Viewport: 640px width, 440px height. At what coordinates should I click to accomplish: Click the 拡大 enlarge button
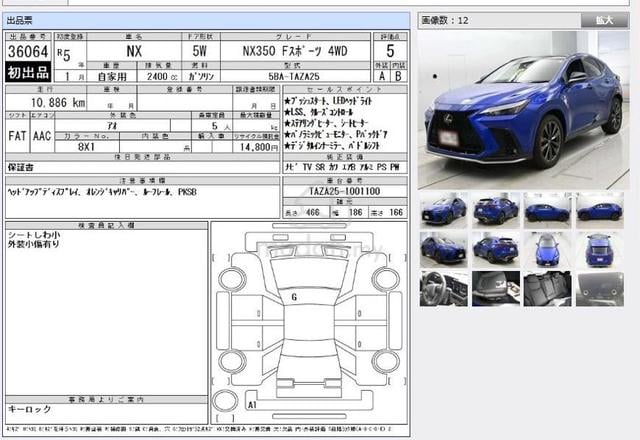(604, 20)
